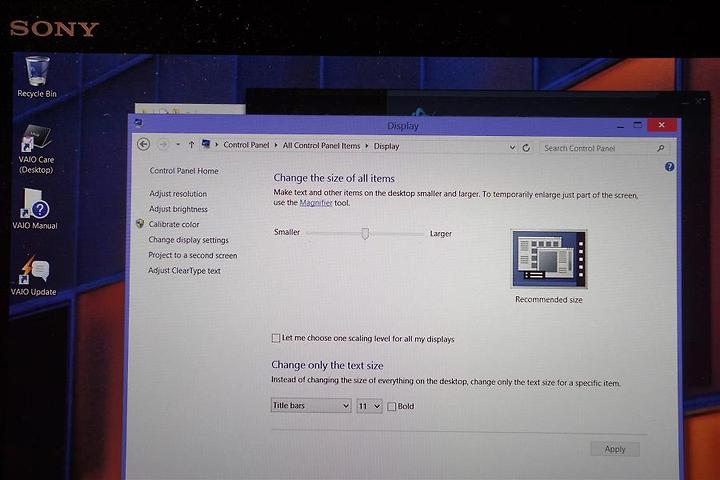Click the Refresh icon in address bar

(x=526, y=148)
